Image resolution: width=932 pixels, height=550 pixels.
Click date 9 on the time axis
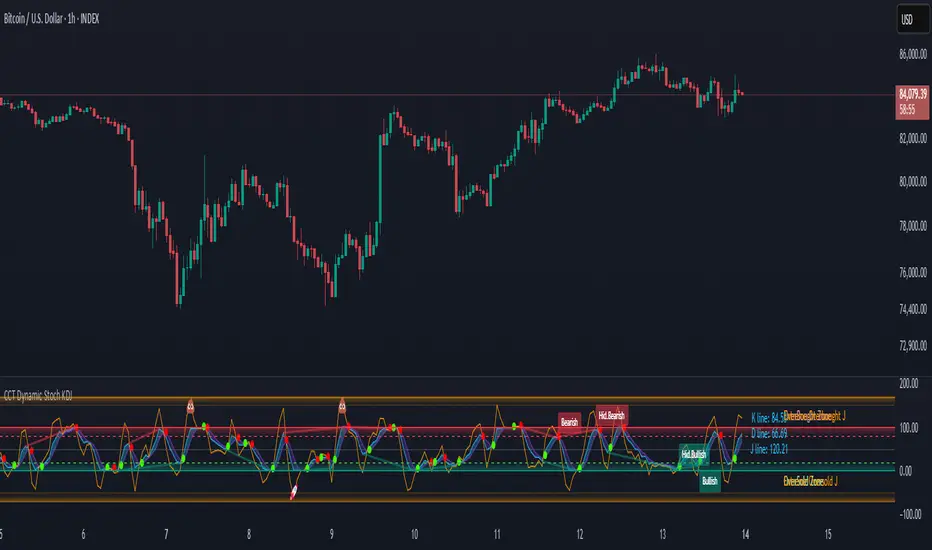pos(332,534)
